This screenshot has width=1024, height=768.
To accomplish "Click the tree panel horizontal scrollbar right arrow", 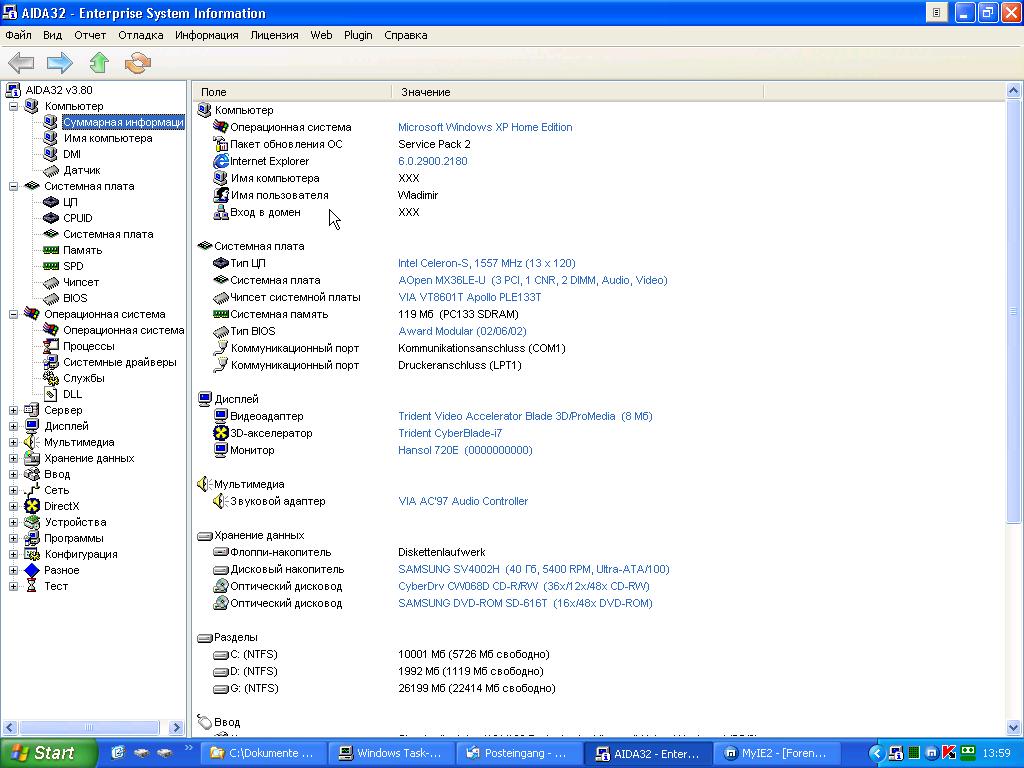I will pyautogui.click(x=176, y=727).
